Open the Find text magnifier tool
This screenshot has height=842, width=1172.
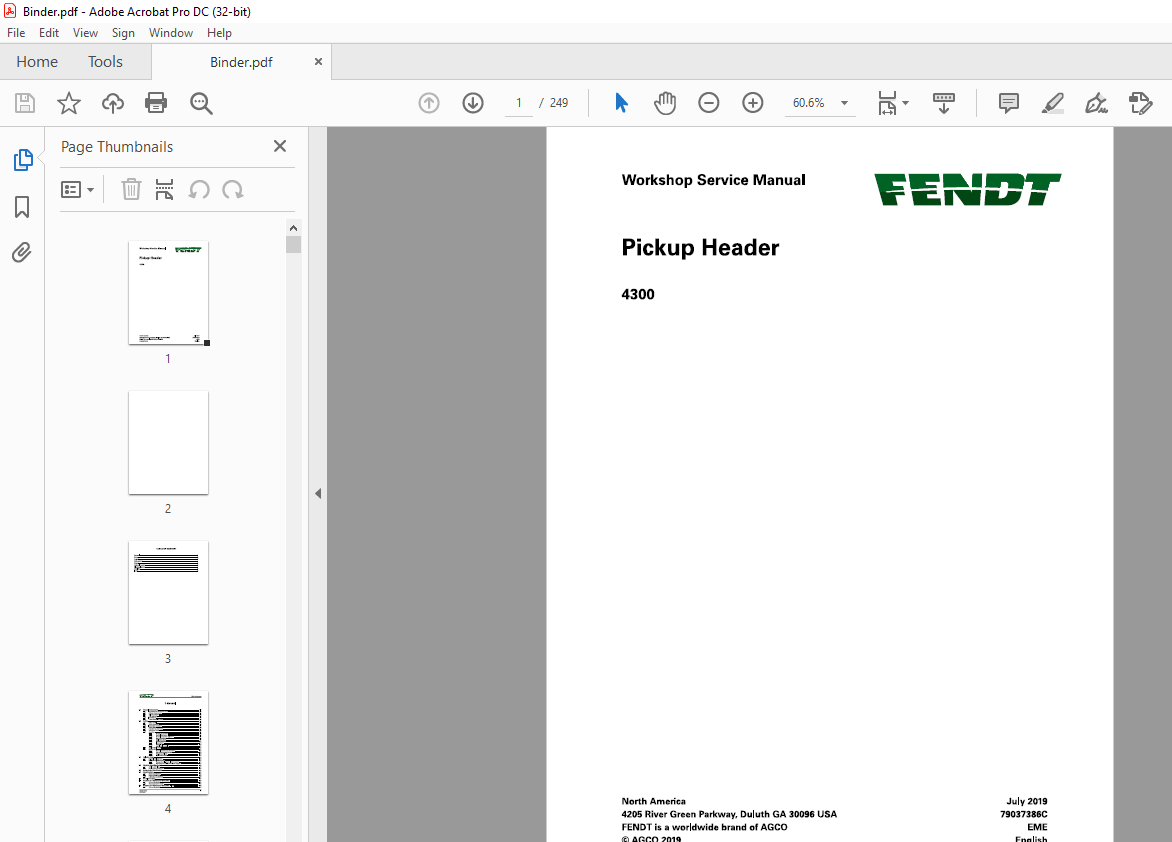[x=201, y=103]
